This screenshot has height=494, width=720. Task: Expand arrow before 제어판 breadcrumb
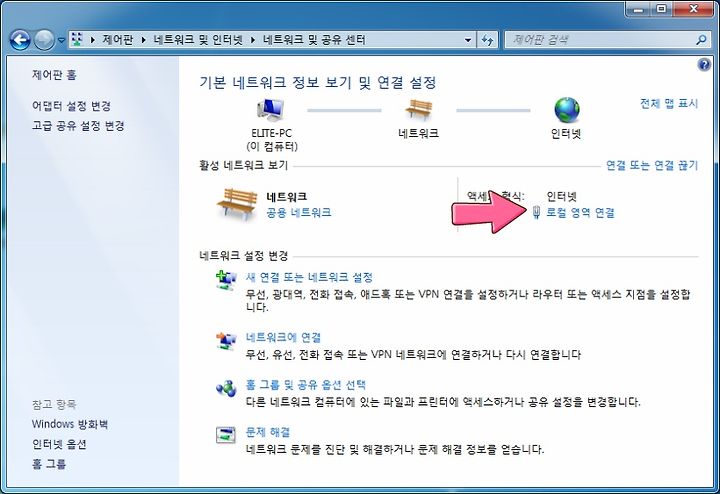point(92,40)
